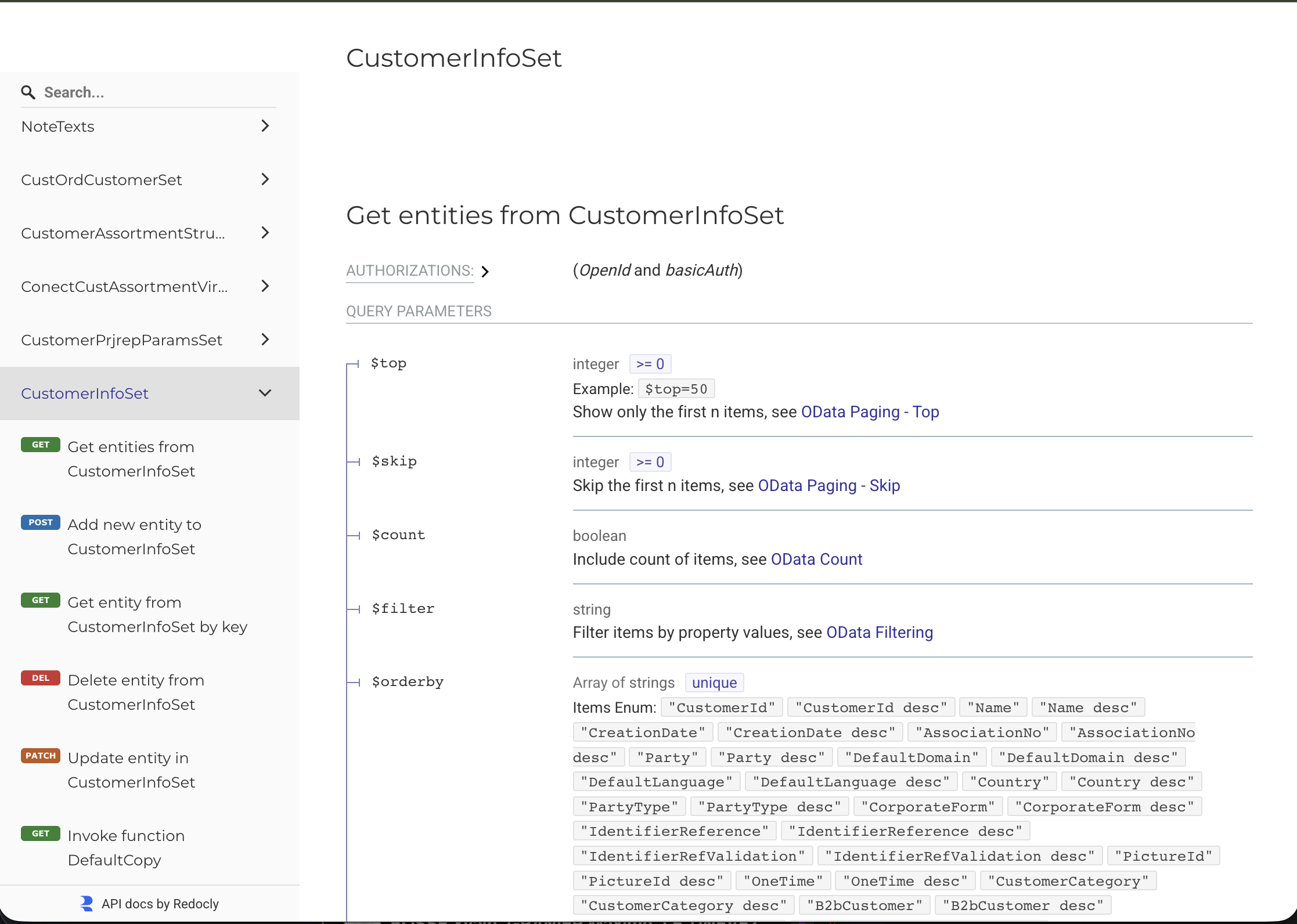Screen dimensions: 1297x924
Task: Click the CustomerInfoSet page heading
Action: (x=454, y=58)
